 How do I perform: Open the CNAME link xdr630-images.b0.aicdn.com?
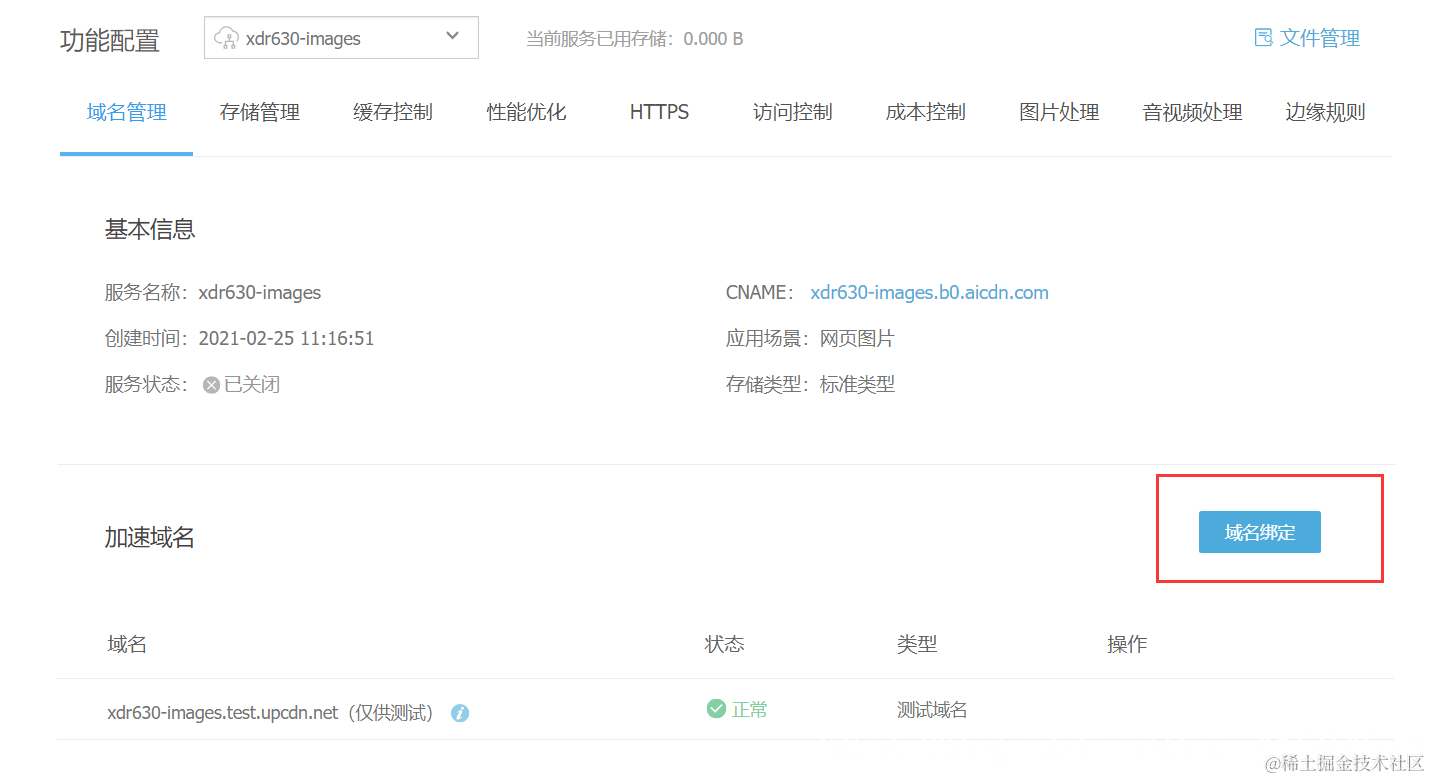click(929, 293)
